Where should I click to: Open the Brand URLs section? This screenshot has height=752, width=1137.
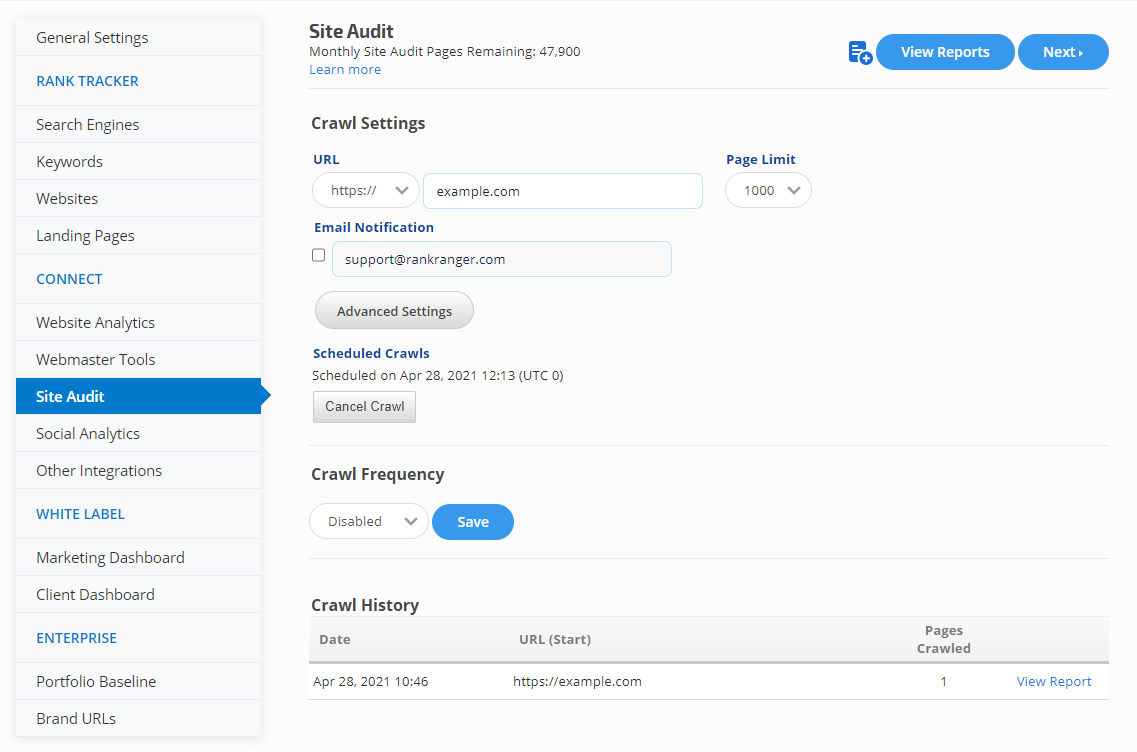pos(76,719)
